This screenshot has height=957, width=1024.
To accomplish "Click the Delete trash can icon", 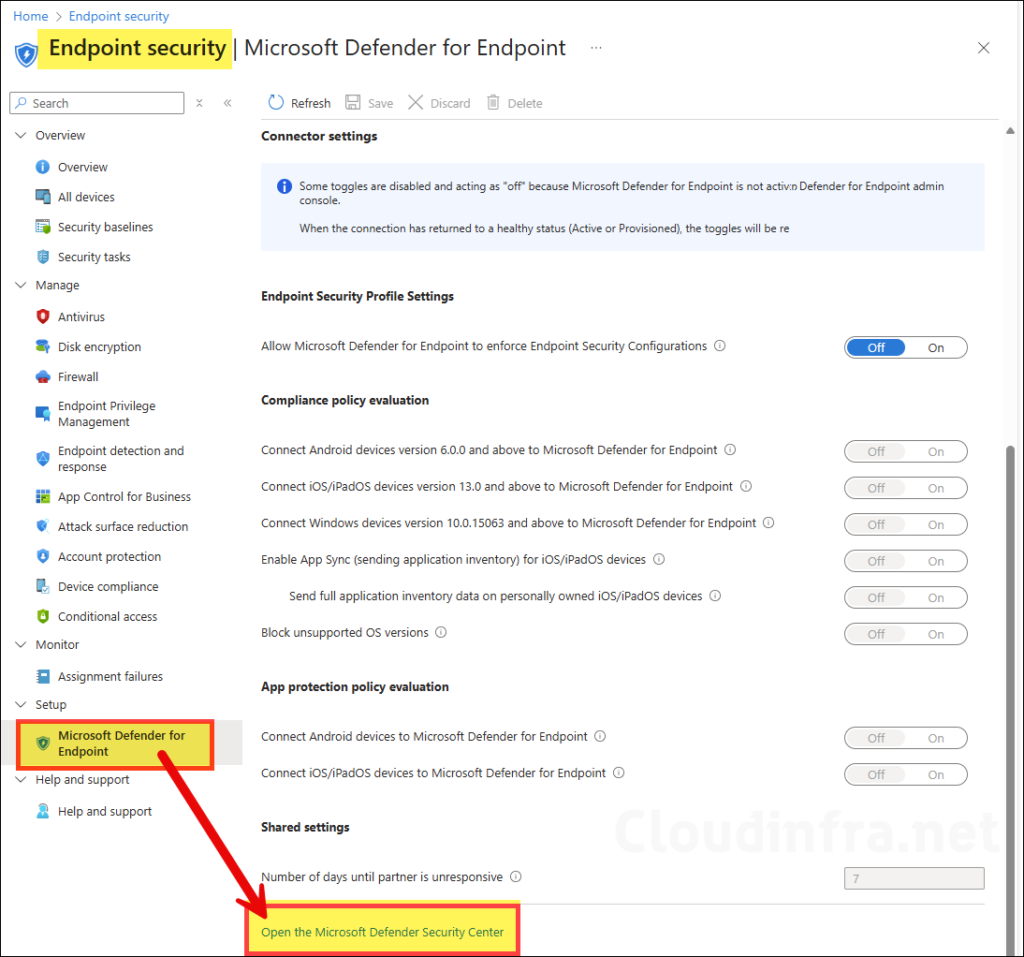I will click(x=493, y=103).
